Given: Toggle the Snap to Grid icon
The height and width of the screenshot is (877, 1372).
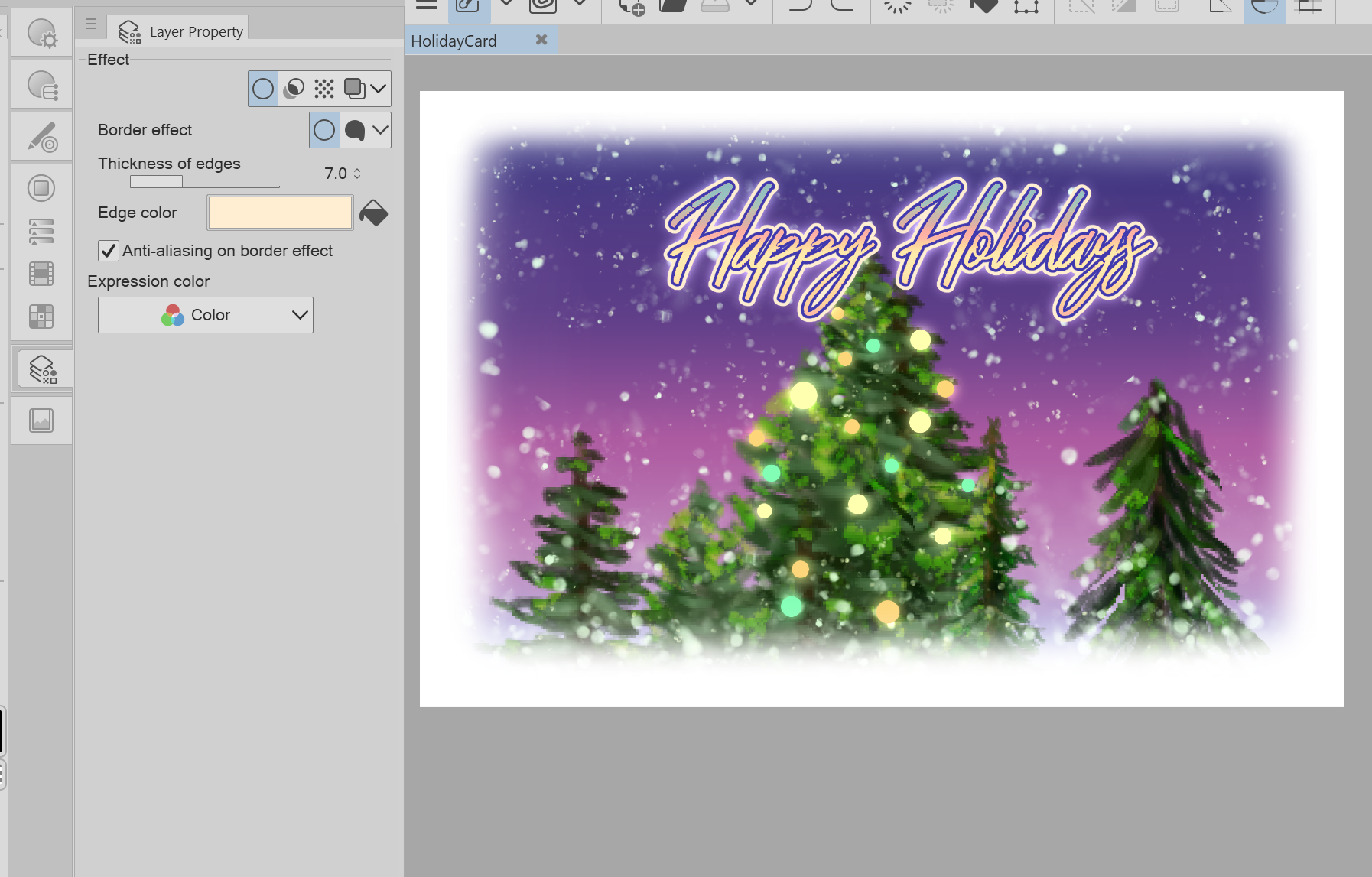Looking at the screenshot, I should 1309,7.
